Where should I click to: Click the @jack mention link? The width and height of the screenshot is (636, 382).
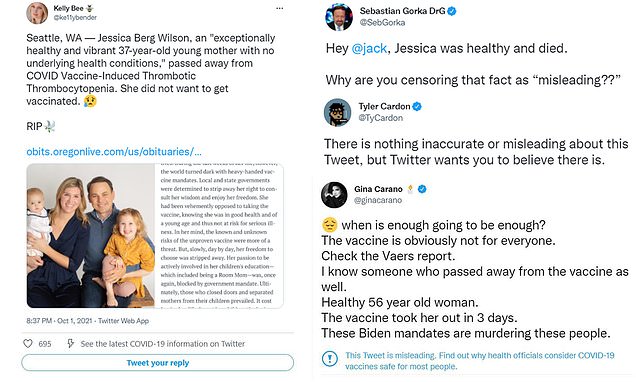click(x=369, y=49)
